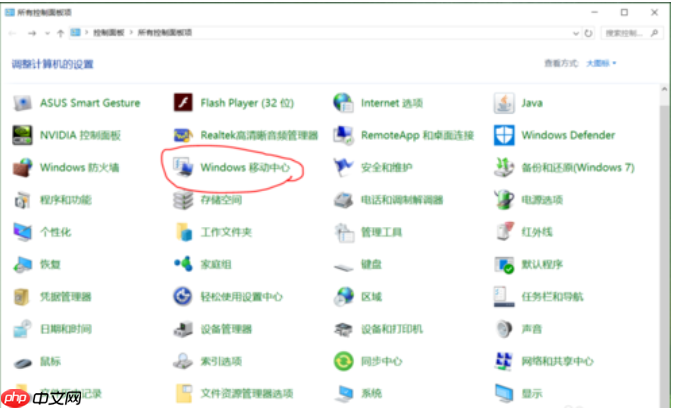
Task: Open 索引选项
Action: click(221, 362)
